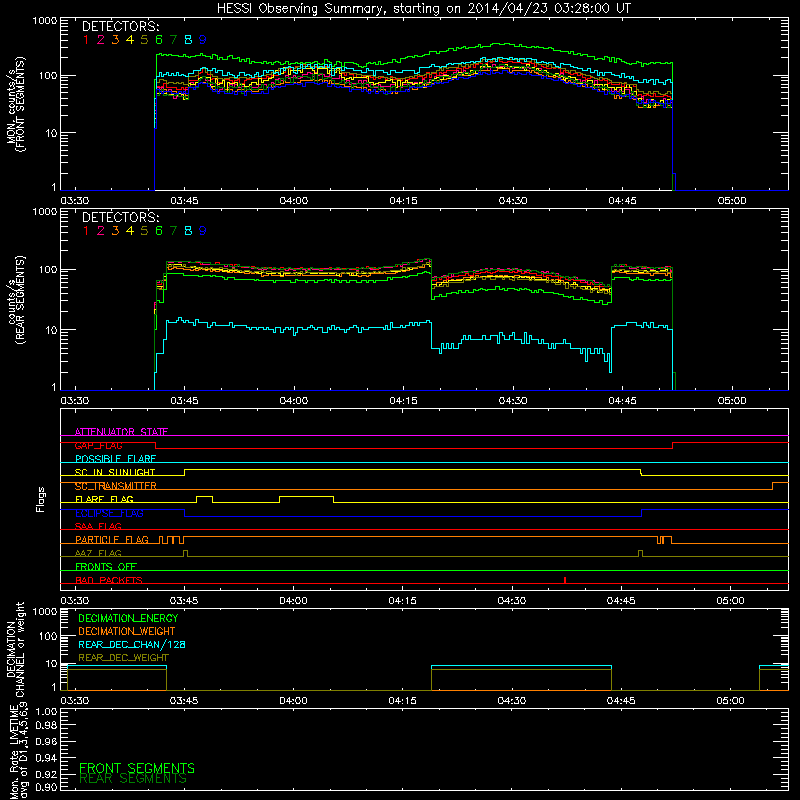This screenshot has width=800, height=800.
Task: Click the SAA_FLAG label
Action: click(x=98, y=526)
